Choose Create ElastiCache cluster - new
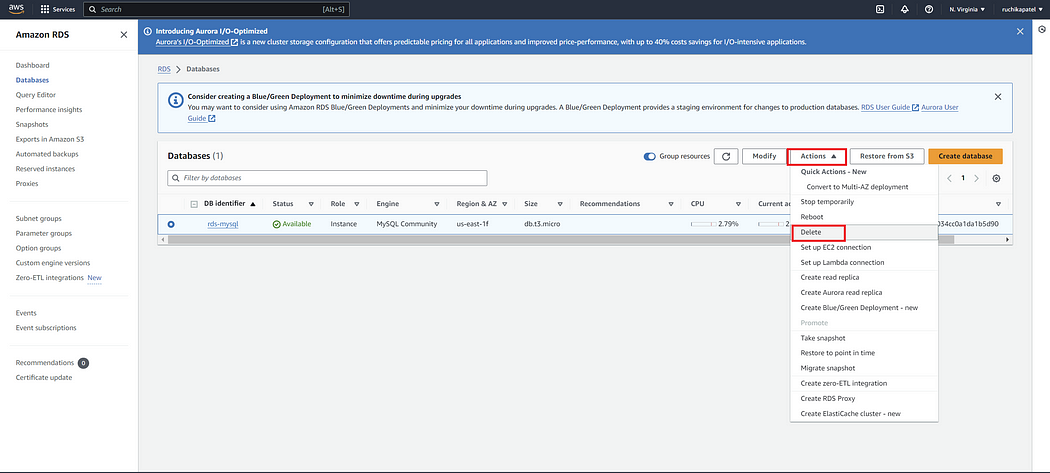Viewport: 1050px width, 473px height. point(864,413)
